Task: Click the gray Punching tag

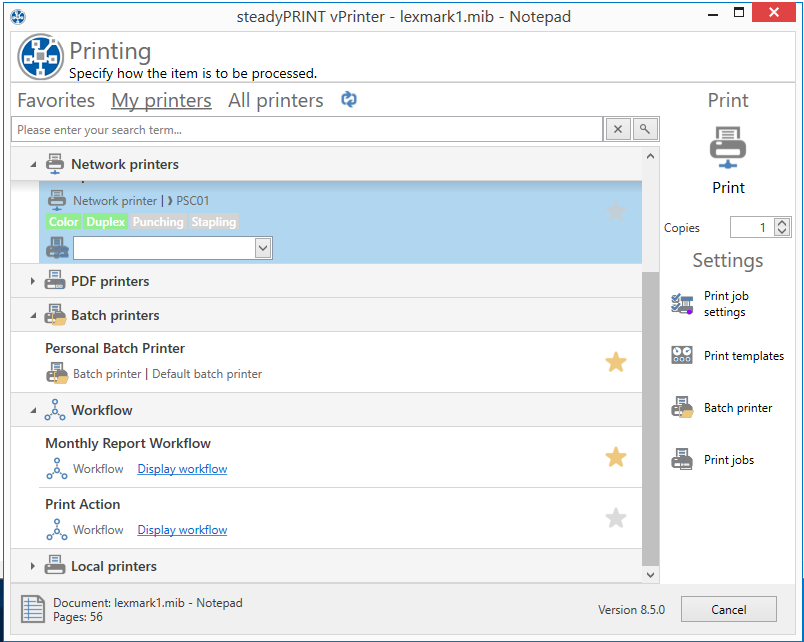Action: pos(158,222)
